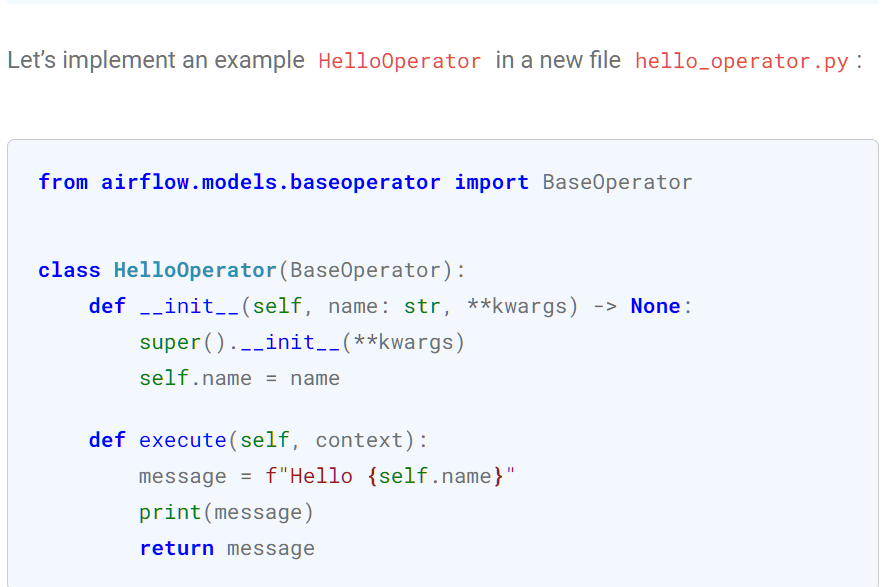Click the HelloOperator class name in the class definition

tap(195, 270)
